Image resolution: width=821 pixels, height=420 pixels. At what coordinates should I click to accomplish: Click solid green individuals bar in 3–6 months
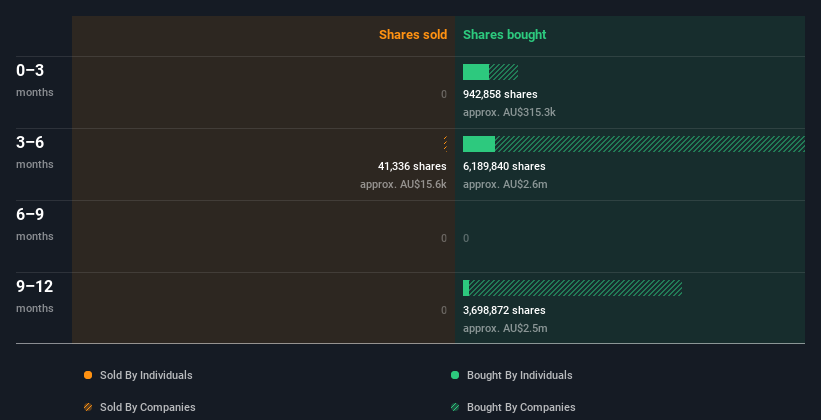[x=479, y=144]
